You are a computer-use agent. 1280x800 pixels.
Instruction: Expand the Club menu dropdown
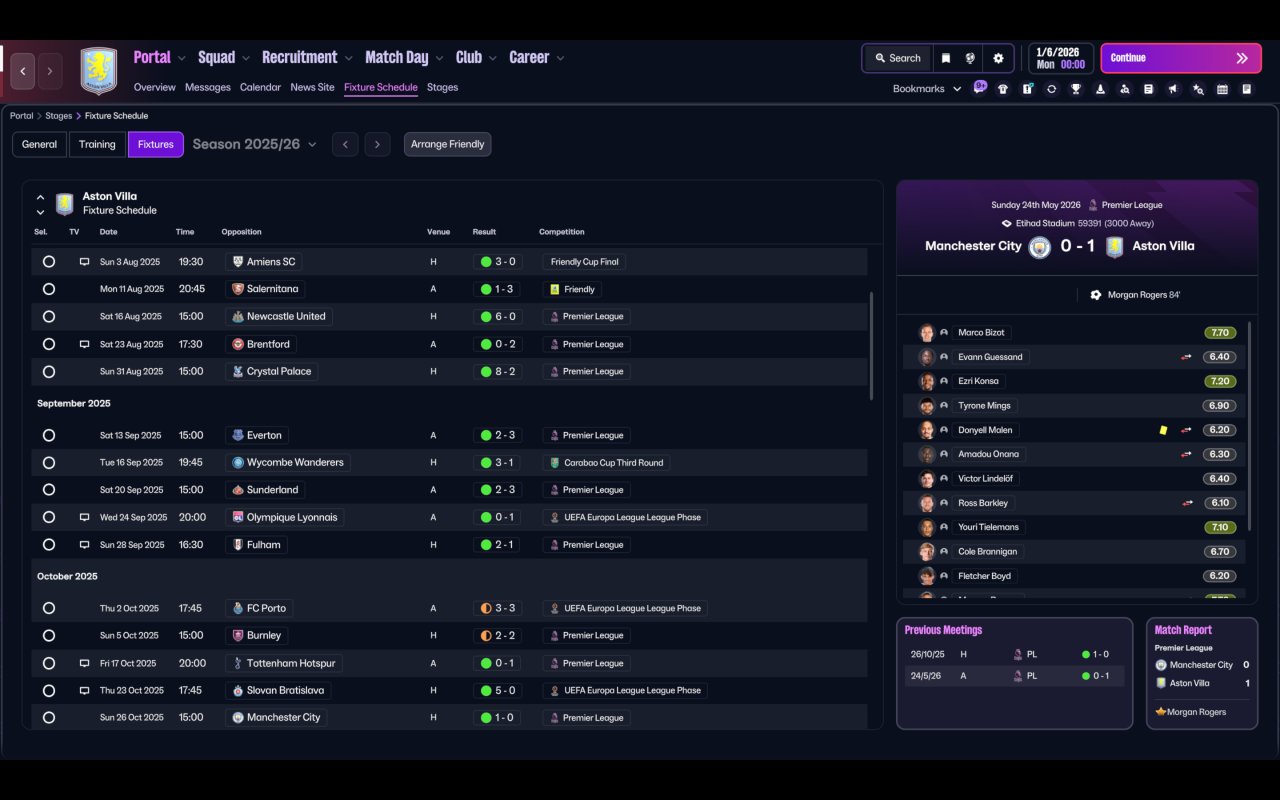pyautogui.click(x=492, y=58)
